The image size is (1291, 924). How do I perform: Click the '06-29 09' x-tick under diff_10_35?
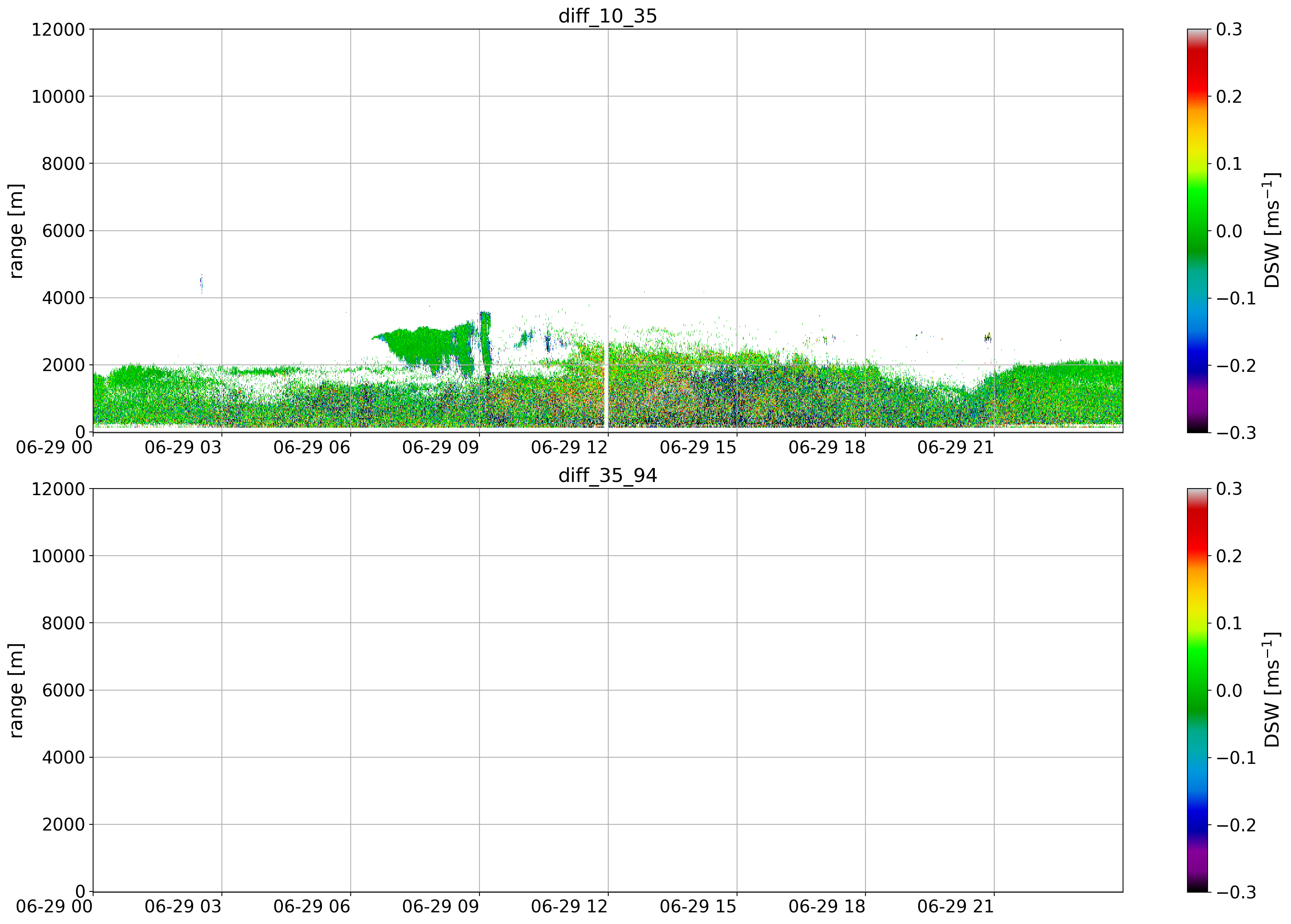441,448
